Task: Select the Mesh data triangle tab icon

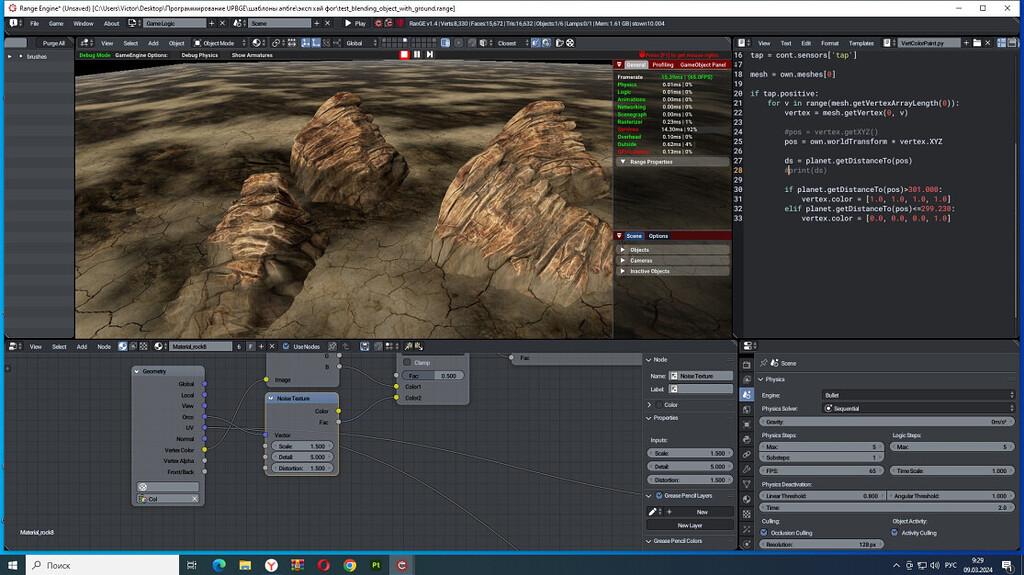Action: (747, 484)
